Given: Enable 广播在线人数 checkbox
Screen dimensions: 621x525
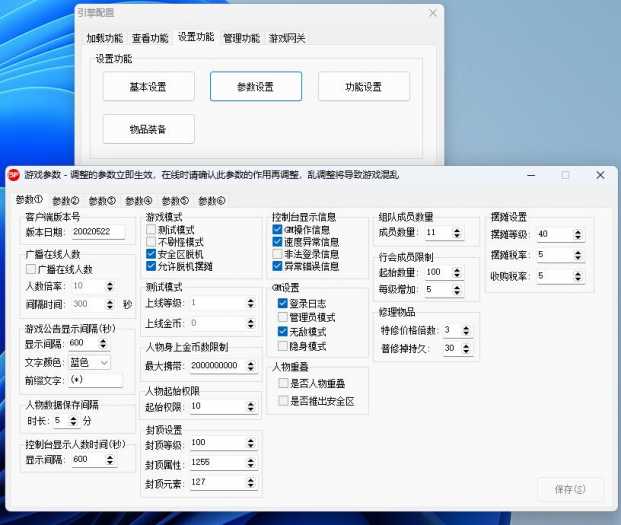Looking at the screenshot, I should [31, 269].
